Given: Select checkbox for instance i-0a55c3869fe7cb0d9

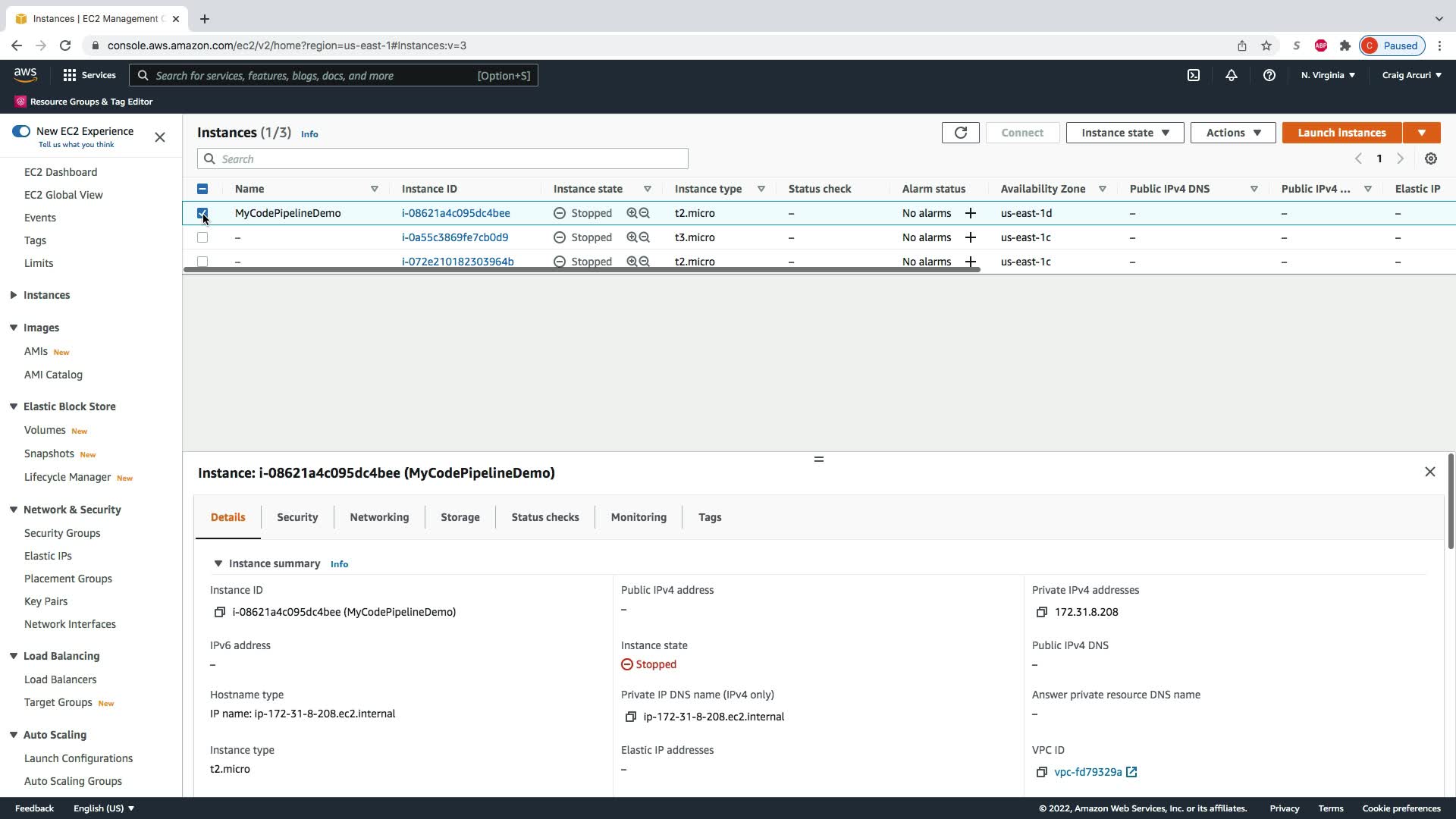Looking at the screenshot, I should [x=202, y=237].
